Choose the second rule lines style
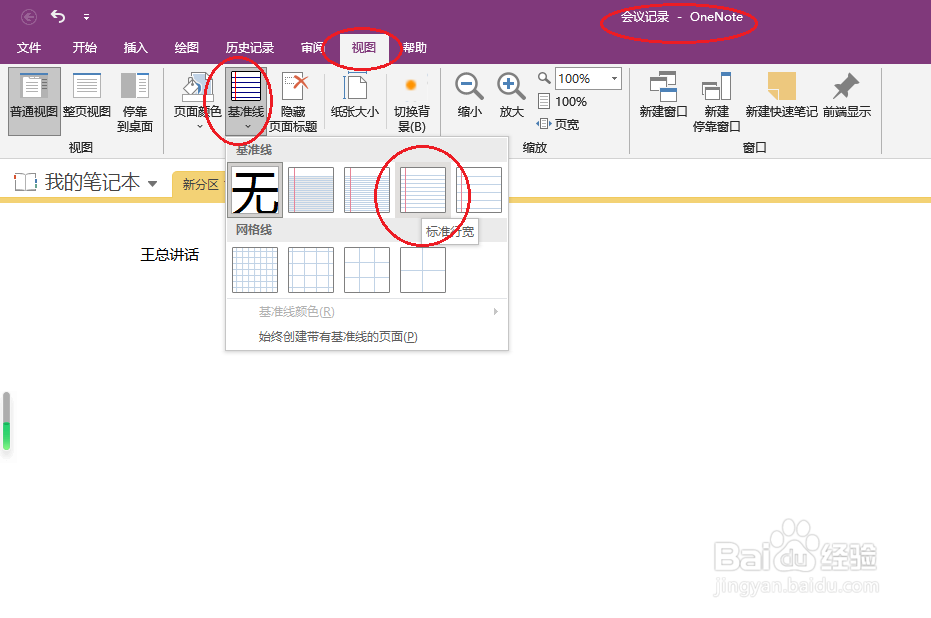Viewport: 931px width, 618px height. 367,190
